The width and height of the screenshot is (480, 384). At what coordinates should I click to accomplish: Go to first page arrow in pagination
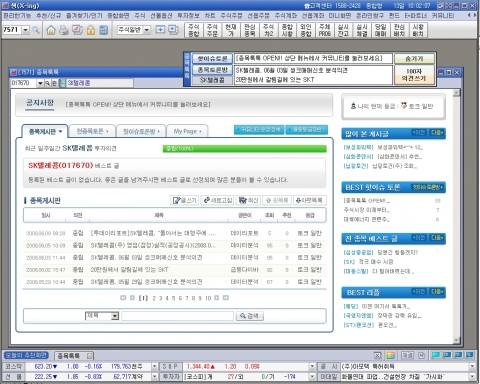[x=123, y=298]
